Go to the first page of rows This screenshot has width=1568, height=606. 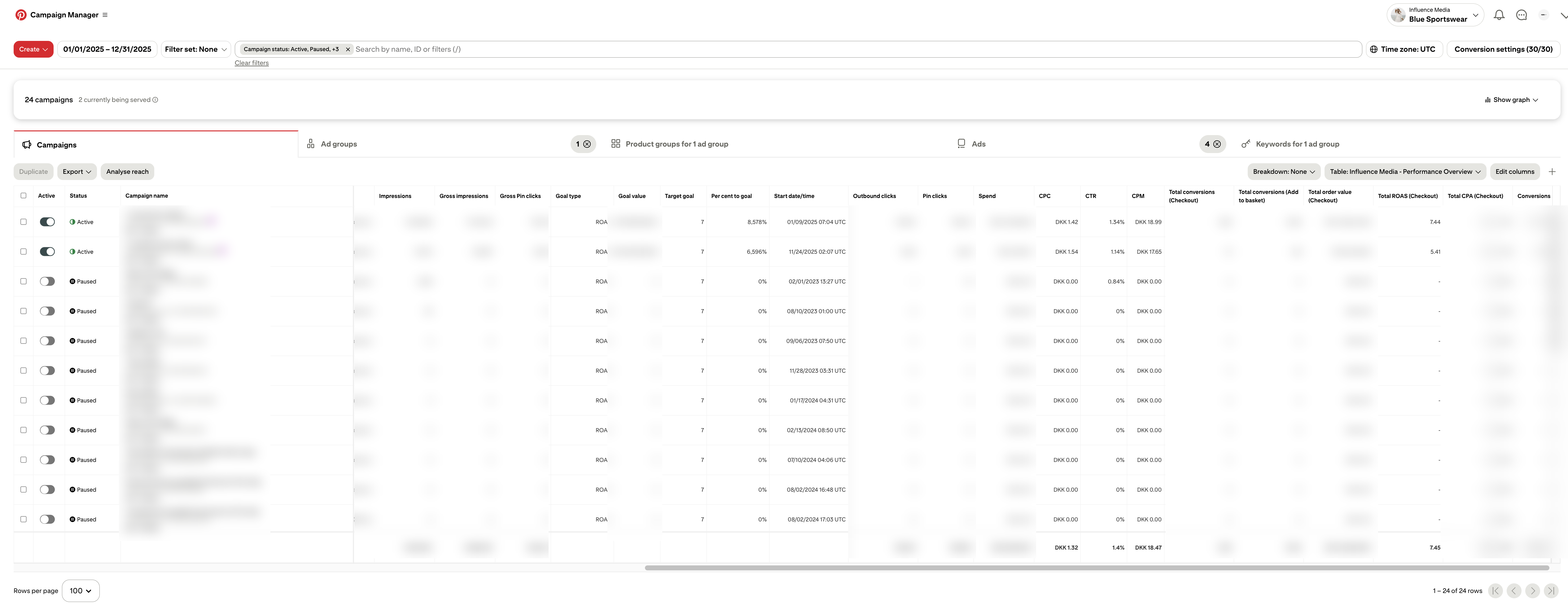pos(1495,591)
